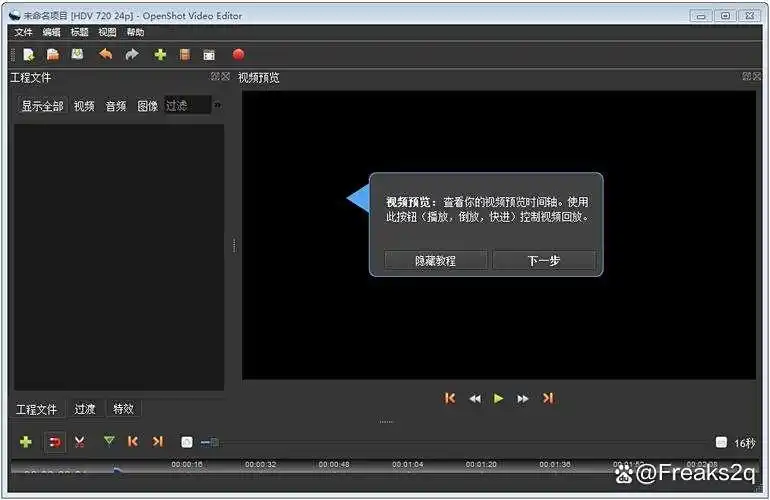
Task: Play the video with the preview play button
Action: coord(498,398)
